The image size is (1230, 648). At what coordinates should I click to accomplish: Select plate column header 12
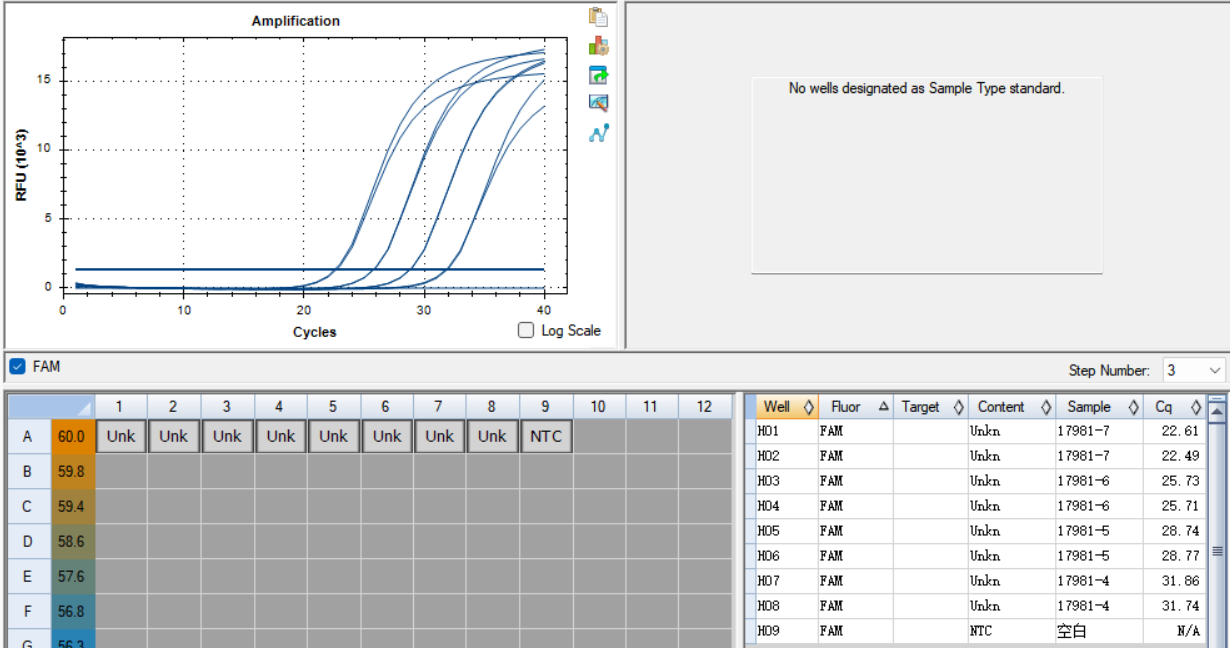click(704, 406)
